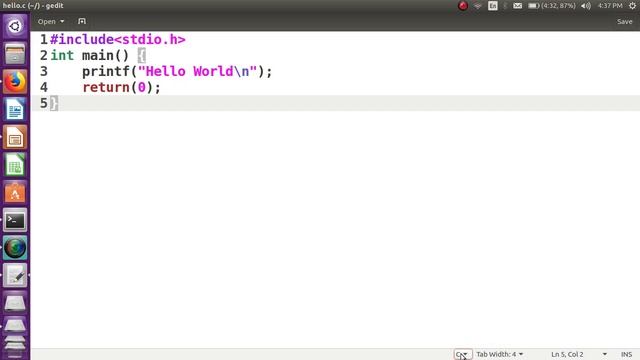Open LibreOffice Calc from dock
The width and height of the screenshot is (640, 360).
(x=15, y=164)
